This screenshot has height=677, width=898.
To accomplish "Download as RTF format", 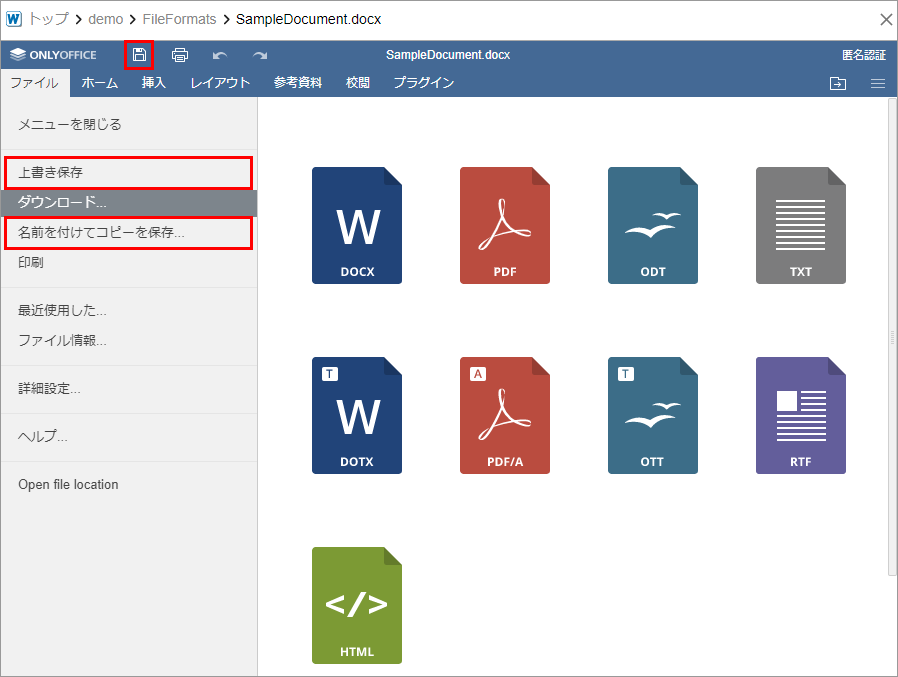I will coord(801,415).
